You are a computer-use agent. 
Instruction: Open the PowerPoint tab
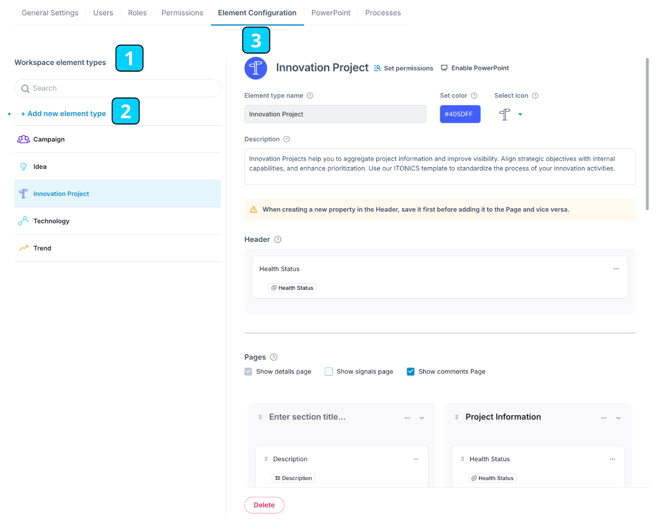pyautogui.click(x=331, y=13)
